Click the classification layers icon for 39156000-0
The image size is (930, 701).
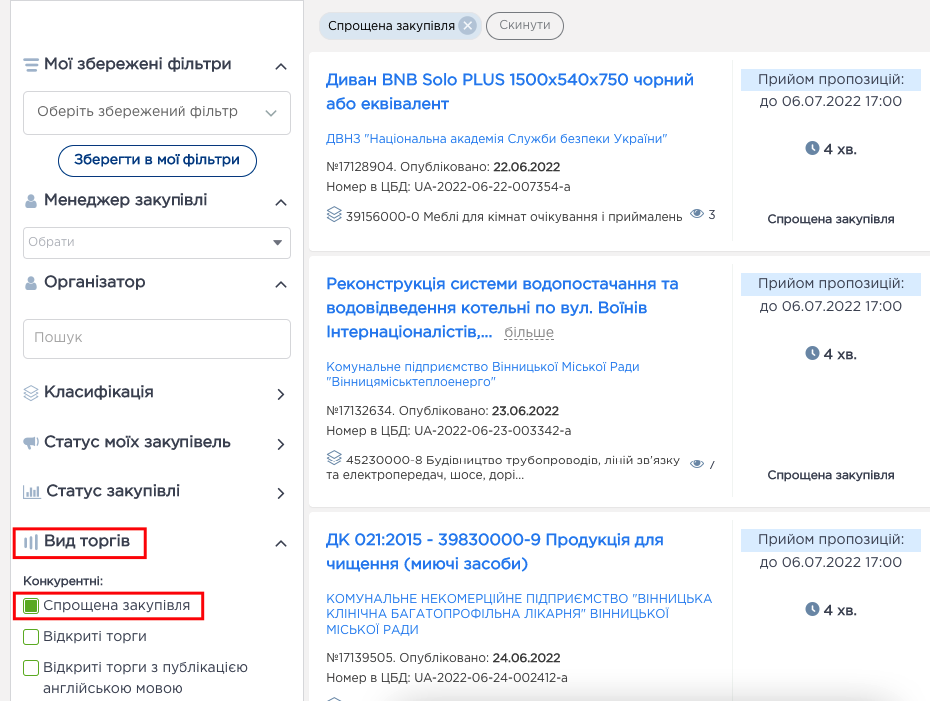click(x=334, y=215)
